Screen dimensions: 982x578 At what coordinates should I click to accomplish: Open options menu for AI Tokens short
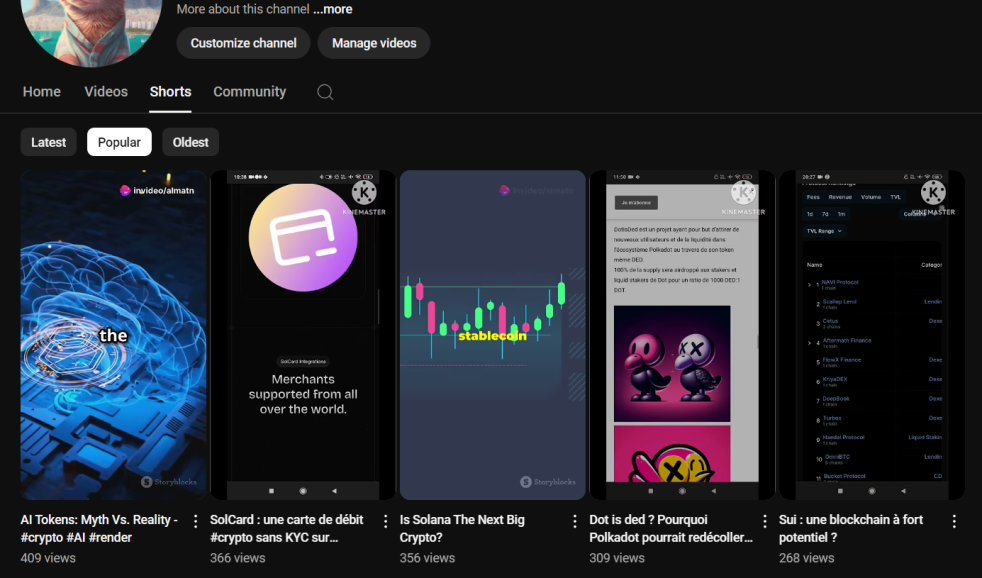tap(195, 521)
